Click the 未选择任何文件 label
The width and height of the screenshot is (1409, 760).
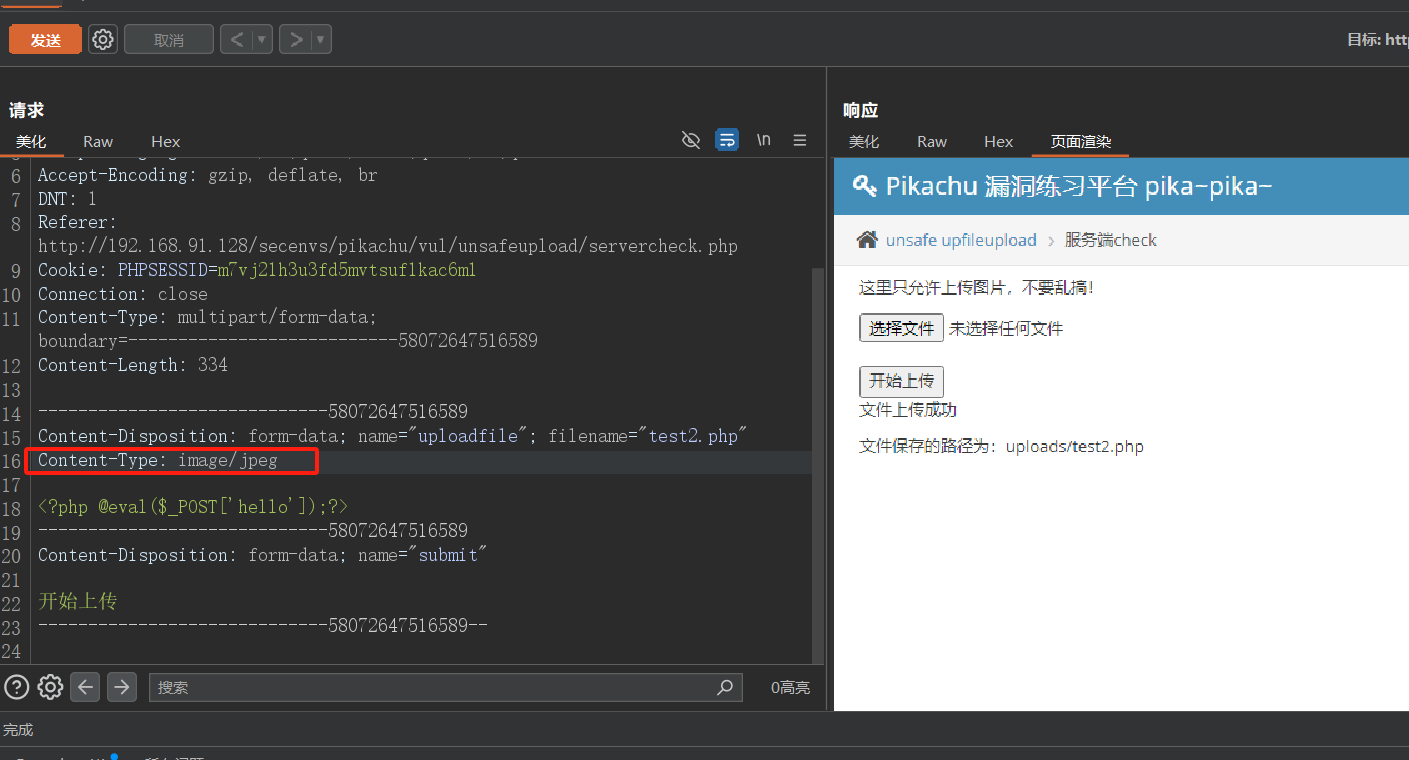(x=1006, y=329)
